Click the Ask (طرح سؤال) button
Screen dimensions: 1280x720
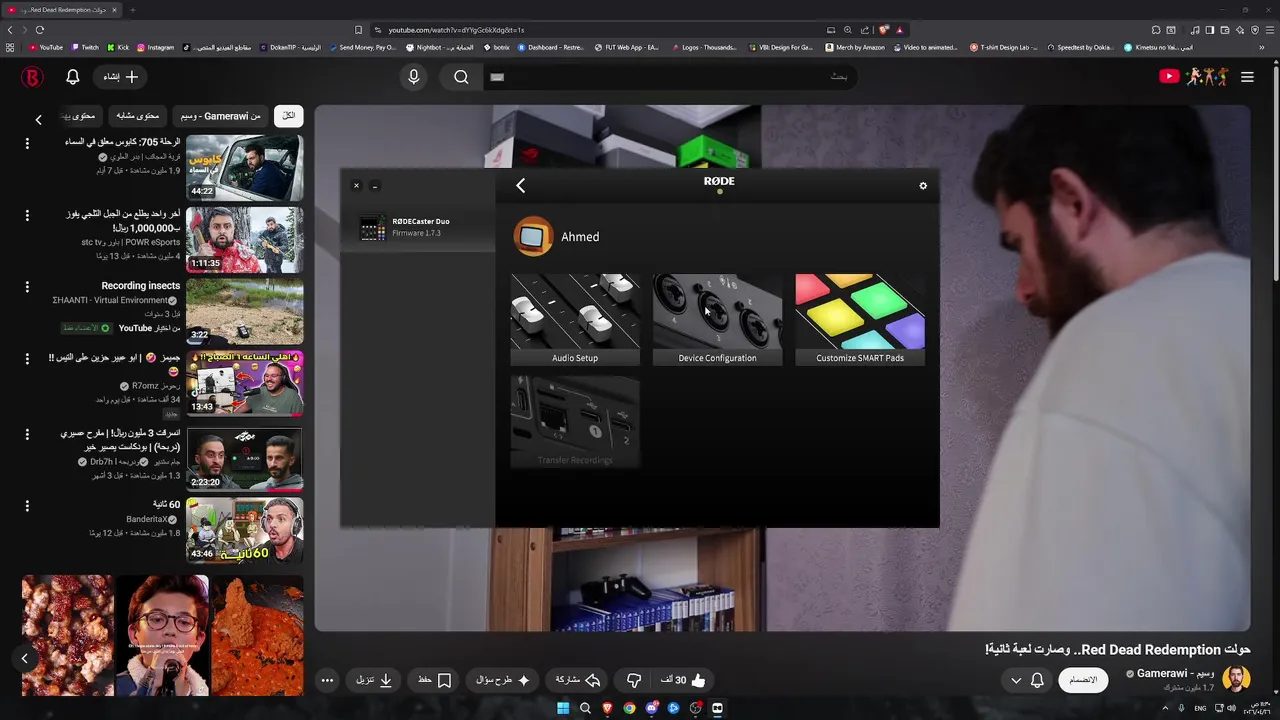coord(503,680)
